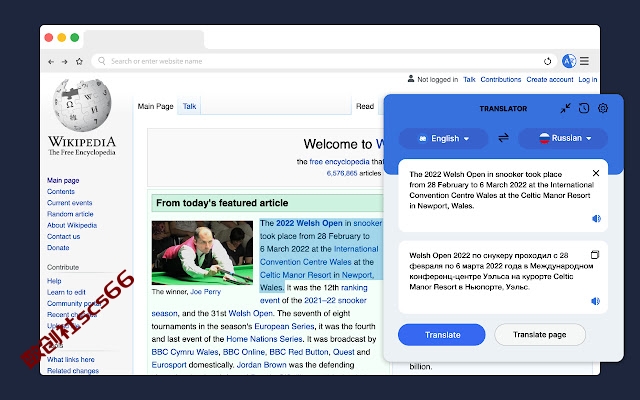Open the Related changes link
The width and height of the screenshot is (640, 400).
73,371
